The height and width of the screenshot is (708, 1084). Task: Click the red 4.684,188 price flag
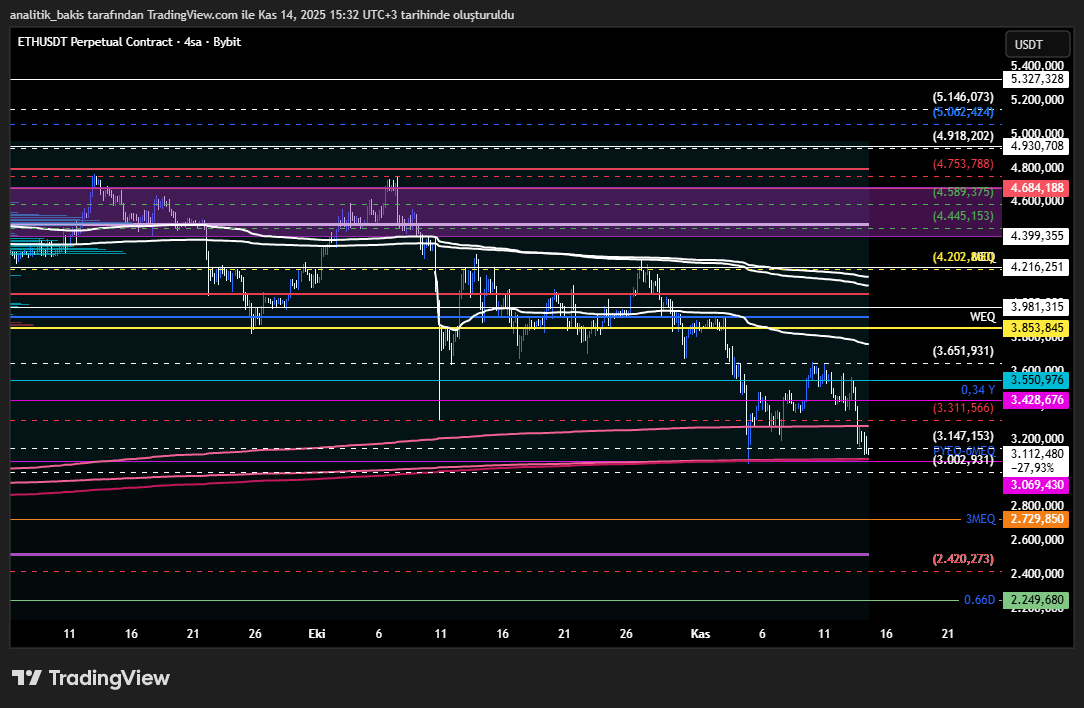[1037, 187]
